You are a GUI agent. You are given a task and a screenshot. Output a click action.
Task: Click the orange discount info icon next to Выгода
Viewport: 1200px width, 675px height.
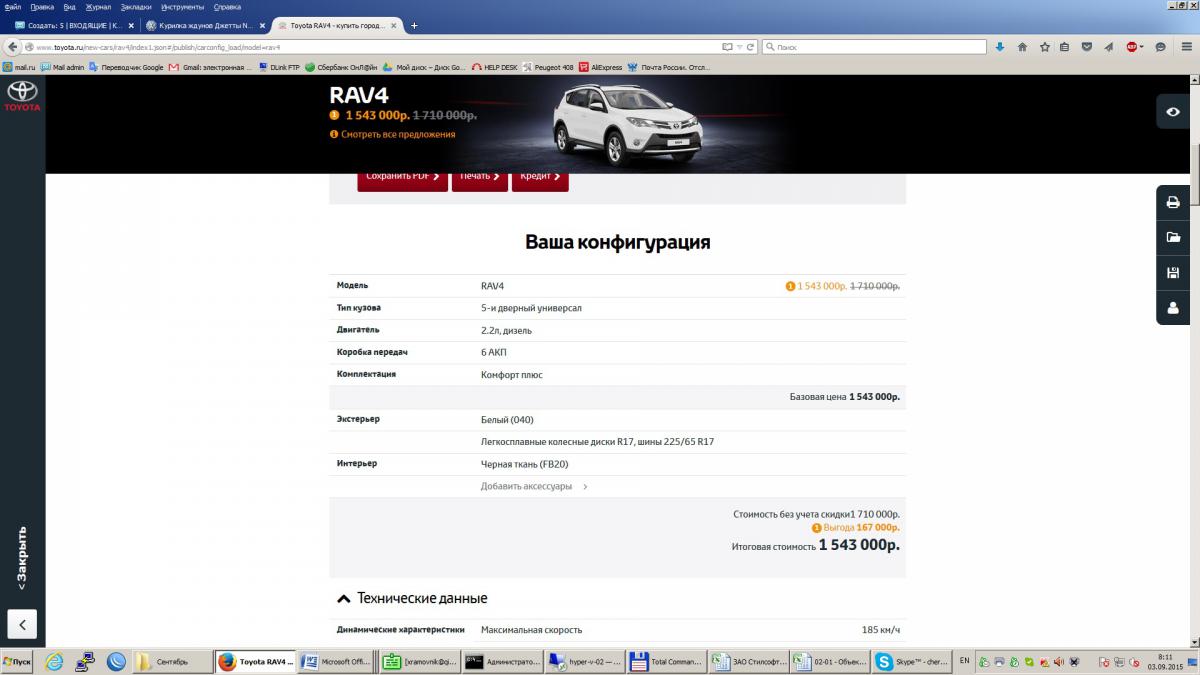(x=817, y=527)
